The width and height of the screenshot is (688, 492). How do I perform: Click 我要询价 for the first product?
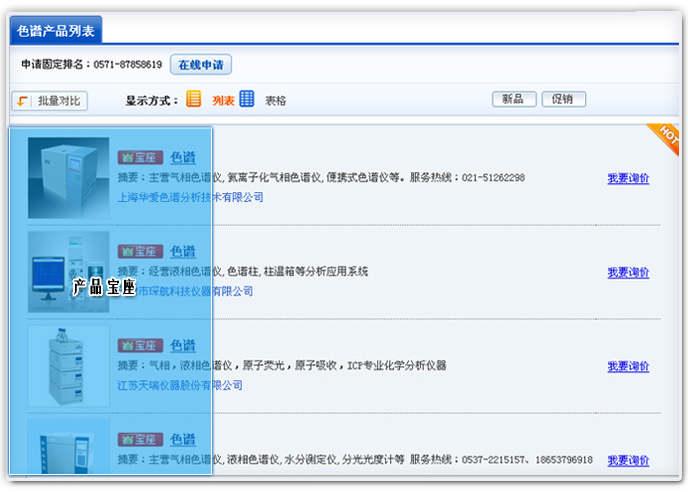(x=628, y=179)
